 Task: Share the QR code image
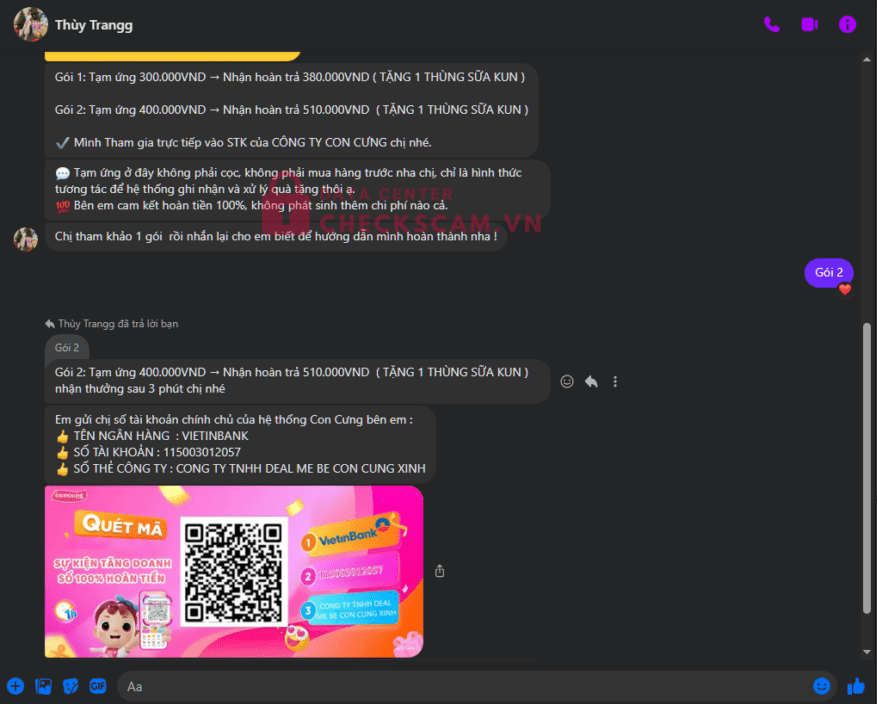440,571
